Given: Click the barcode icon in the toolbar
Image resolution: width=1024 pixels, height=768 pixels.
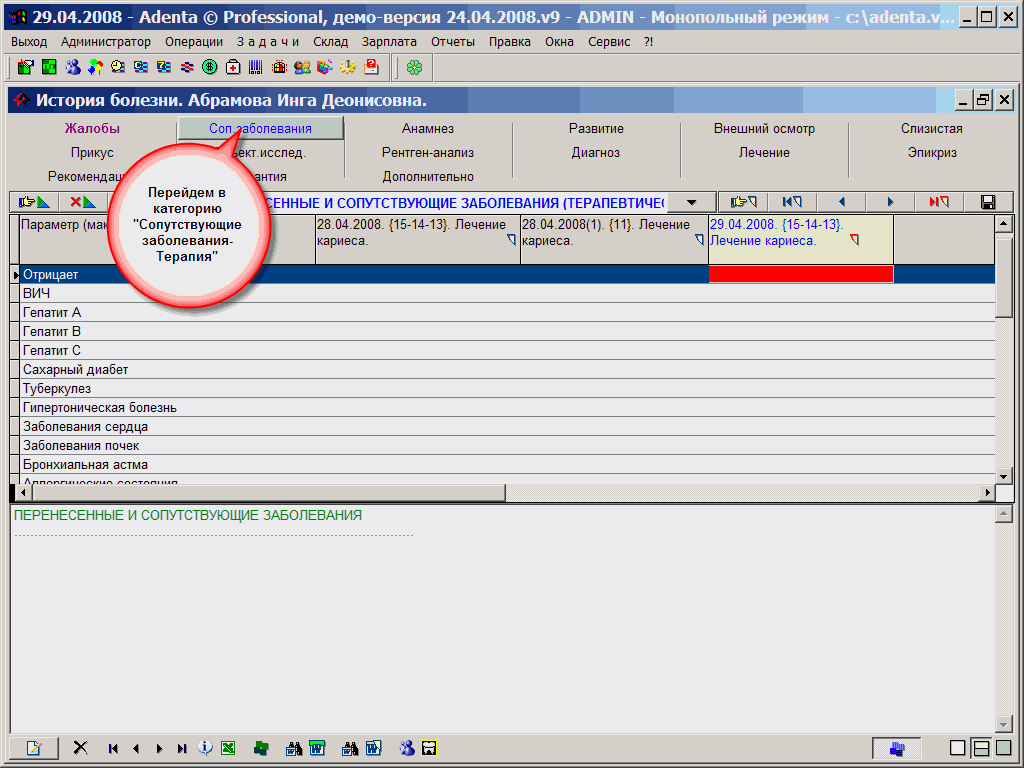Looking at the screenshot, I should pos(256,67).
